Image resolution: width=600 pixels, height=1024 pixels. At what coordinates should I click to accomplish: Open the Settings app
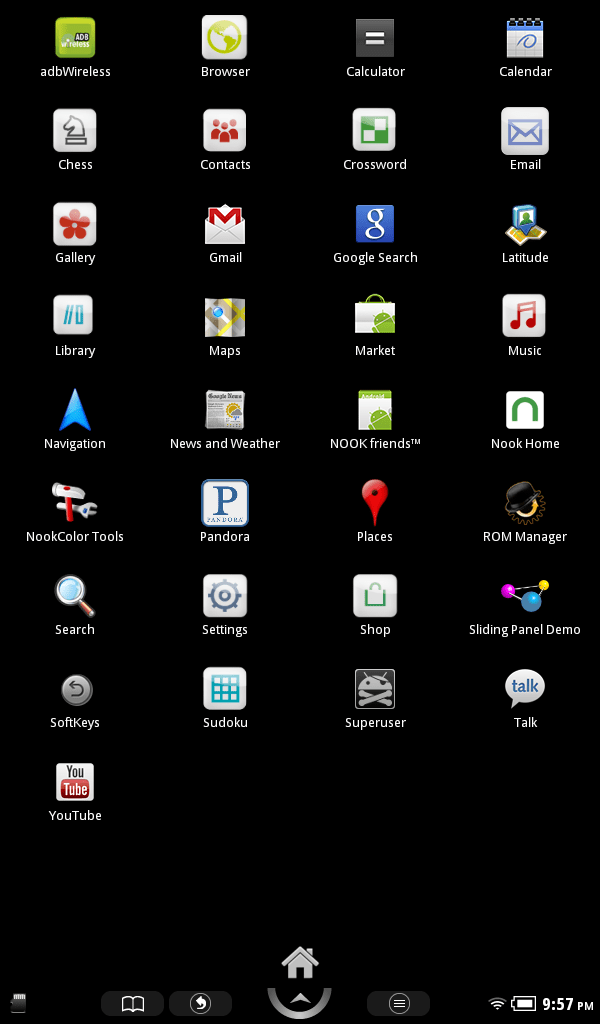pyautogui.click(x=225, y=596)
